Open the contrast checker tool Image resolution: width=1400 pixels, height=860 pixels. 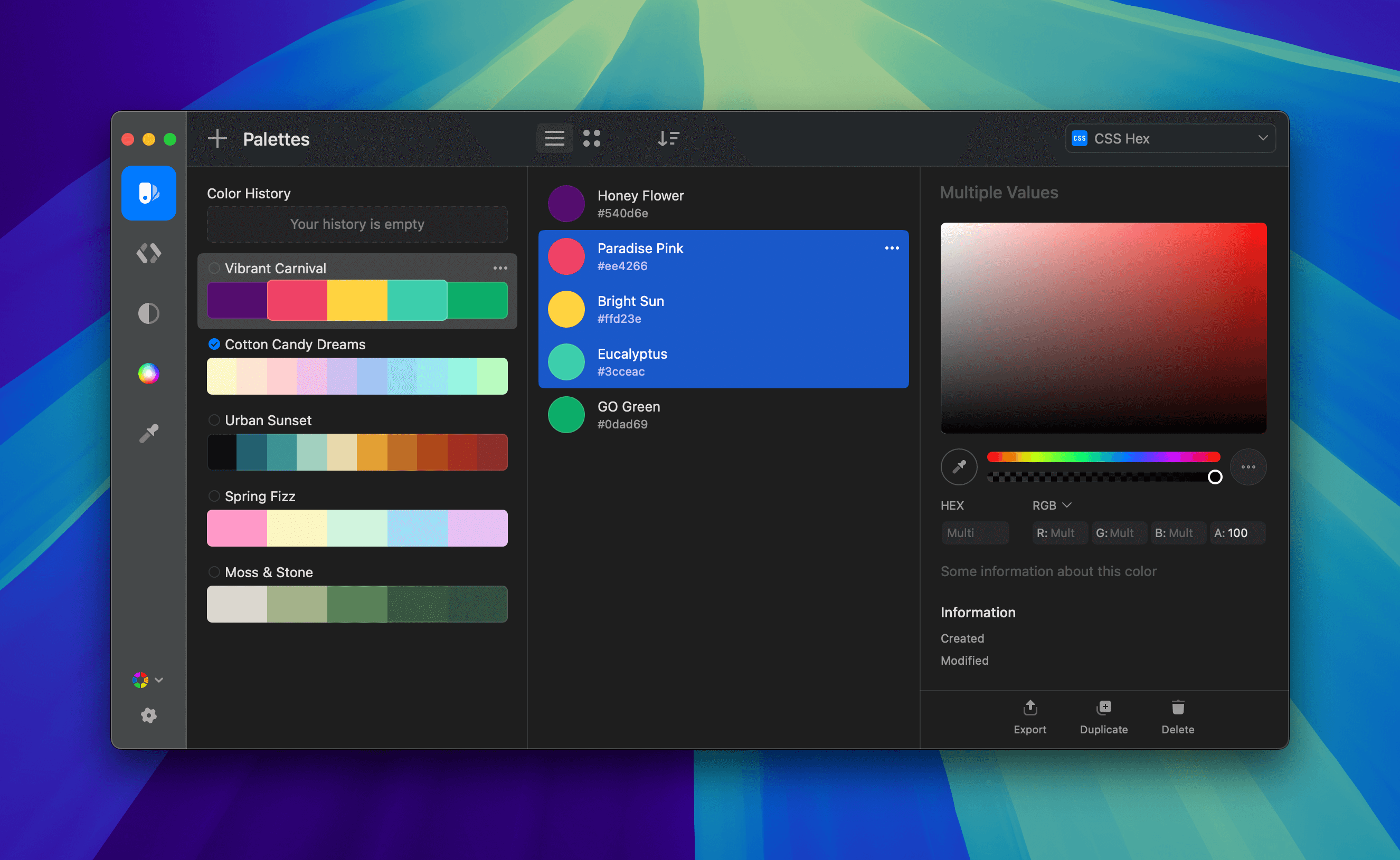148,313
